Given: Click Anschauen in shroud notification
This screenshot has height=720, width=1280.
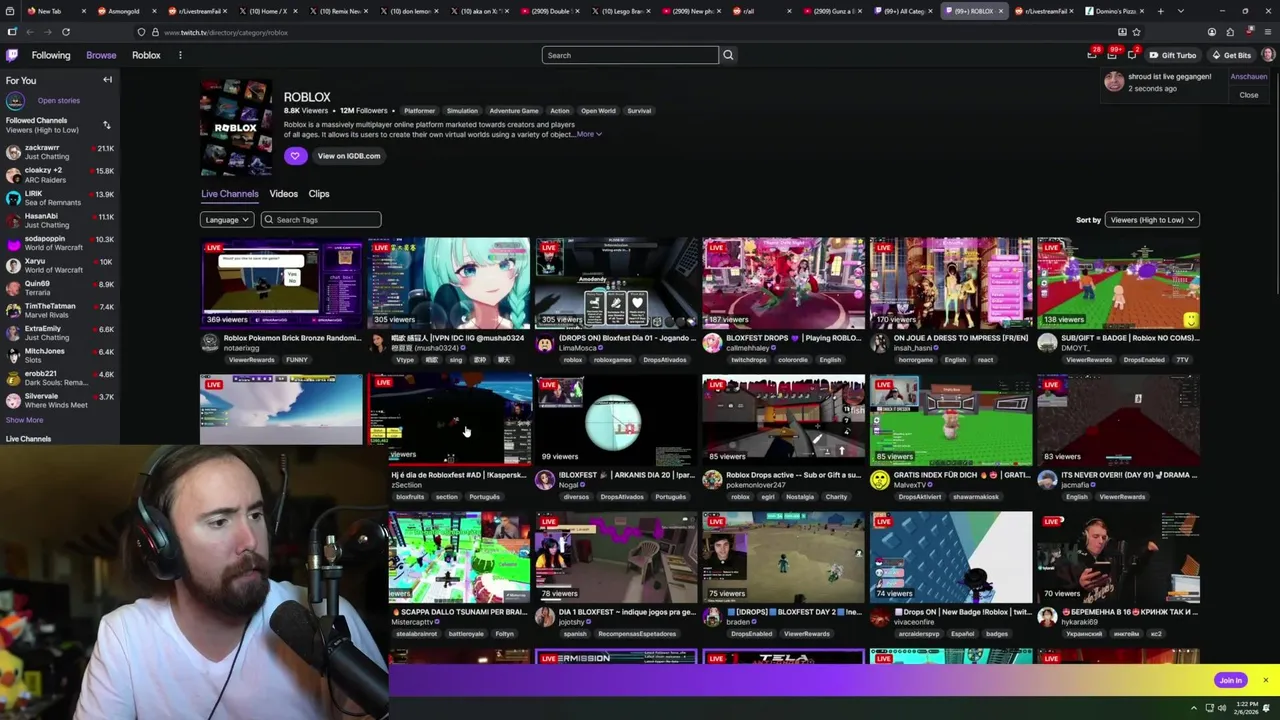Looking at the screenshot, I should click(1249, 77).
